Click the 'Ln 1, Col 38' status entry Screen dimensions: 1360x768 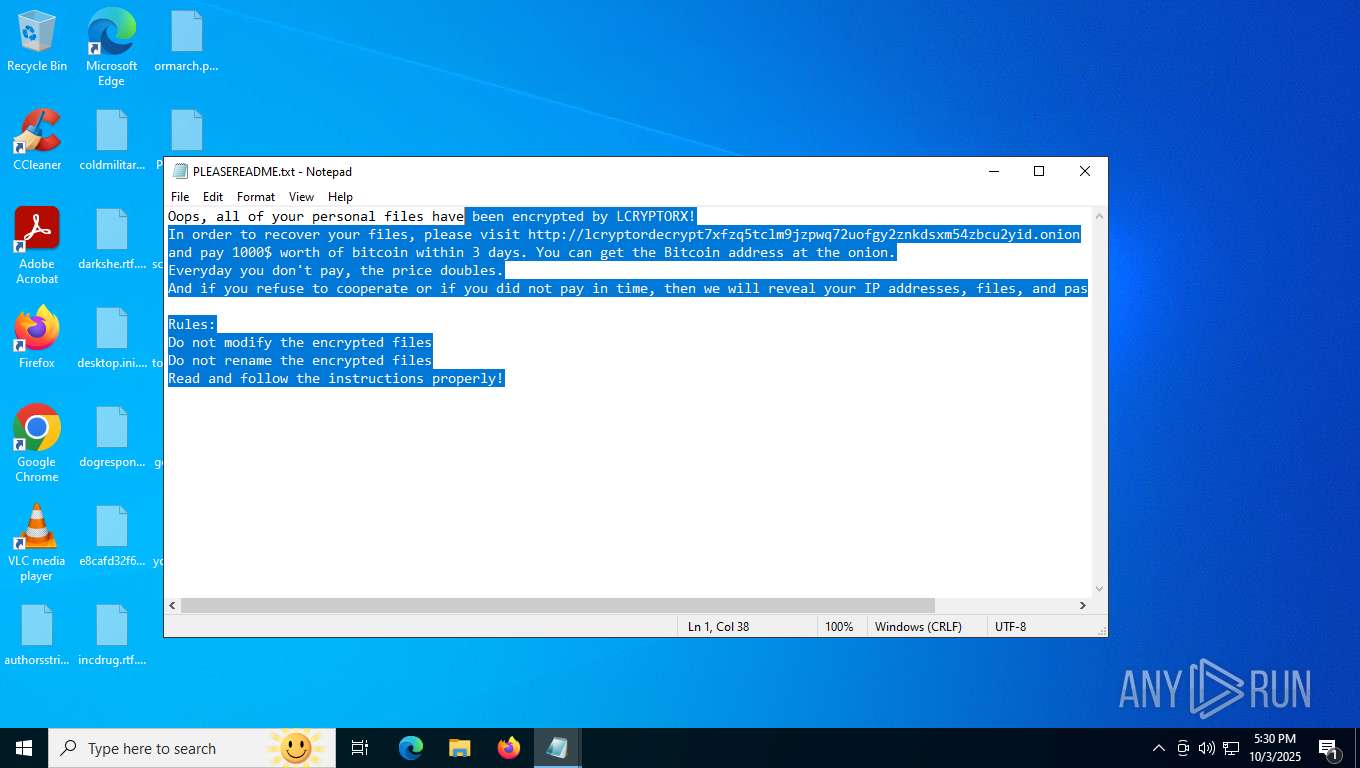[x=745, y=627]
